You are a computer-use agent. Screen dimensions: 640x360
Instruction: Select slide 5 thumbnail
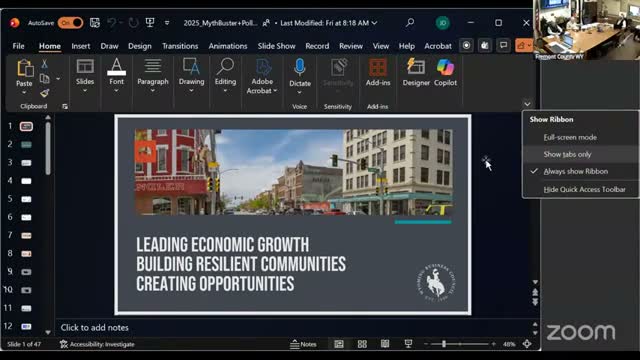26,199
